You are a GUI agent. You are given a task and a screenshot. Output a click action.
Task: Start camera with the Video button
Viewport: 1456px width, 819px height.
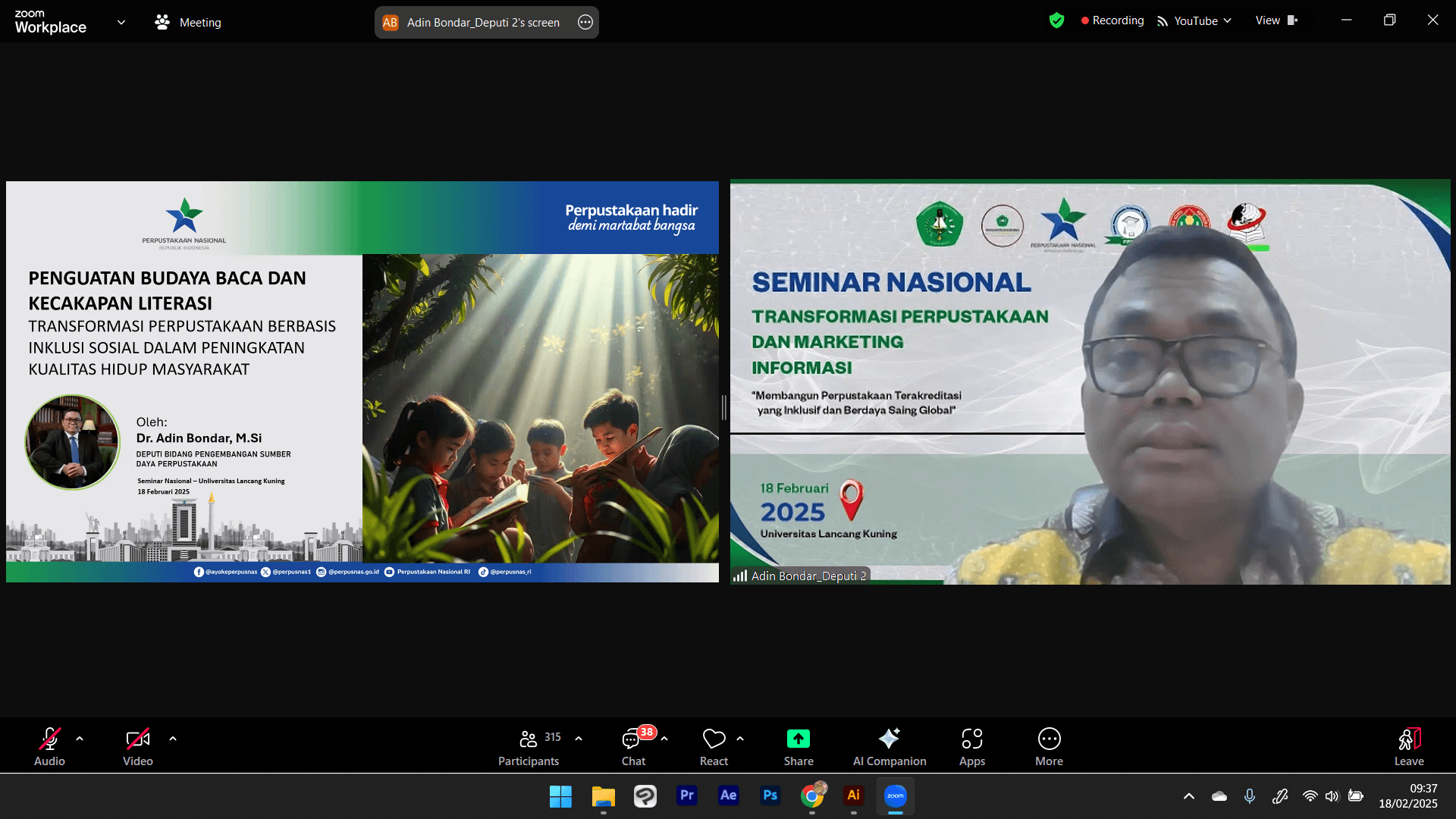[137, 746]
